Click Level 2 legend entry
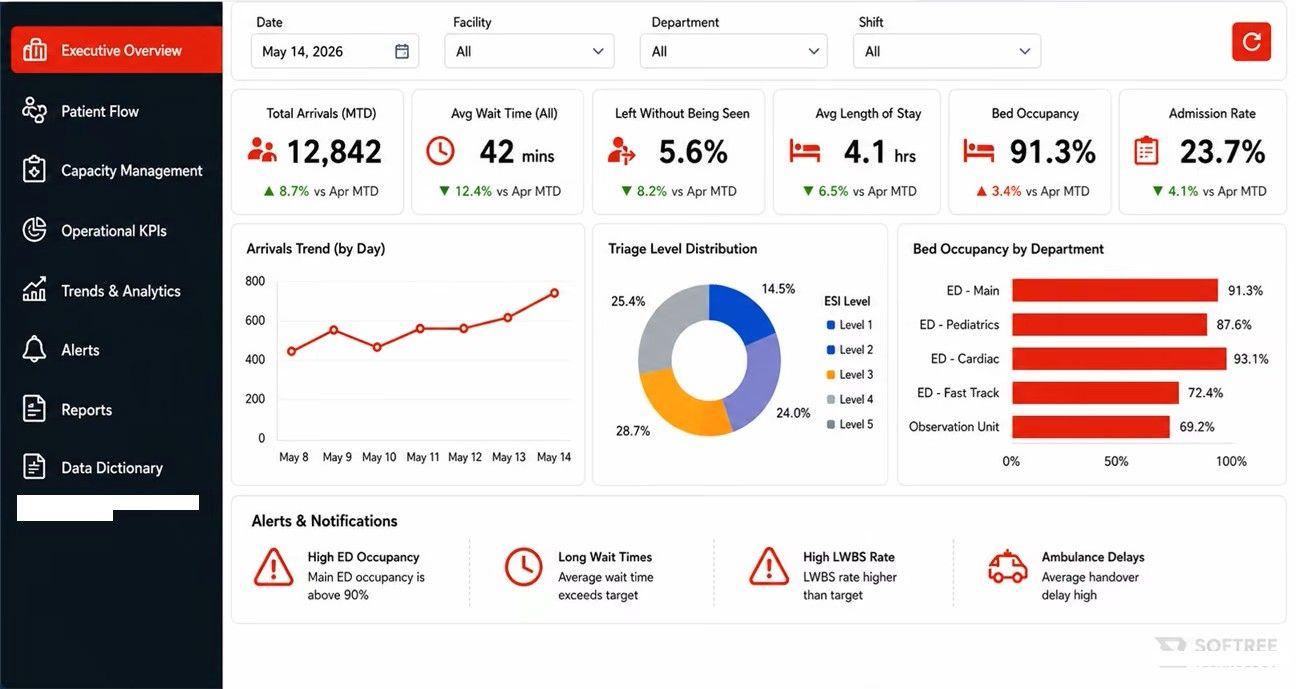1296x689 pixels. 850,350
